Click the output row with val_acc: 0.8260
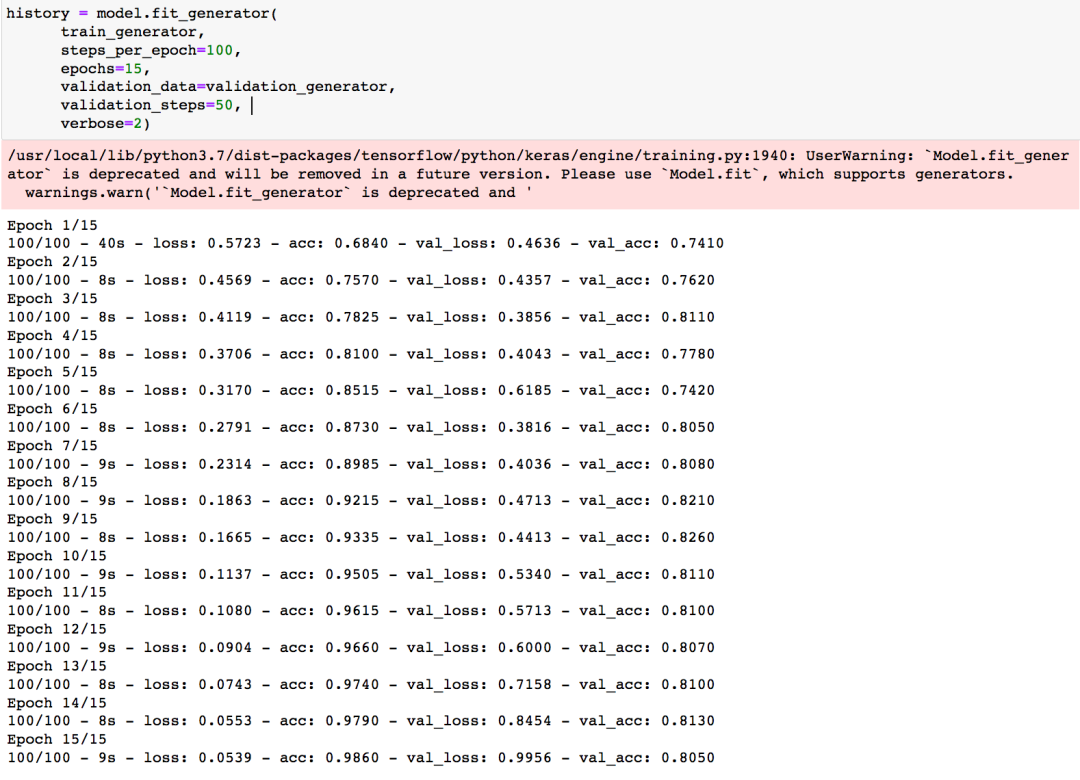1080x780 pixels. pos(361,537)
